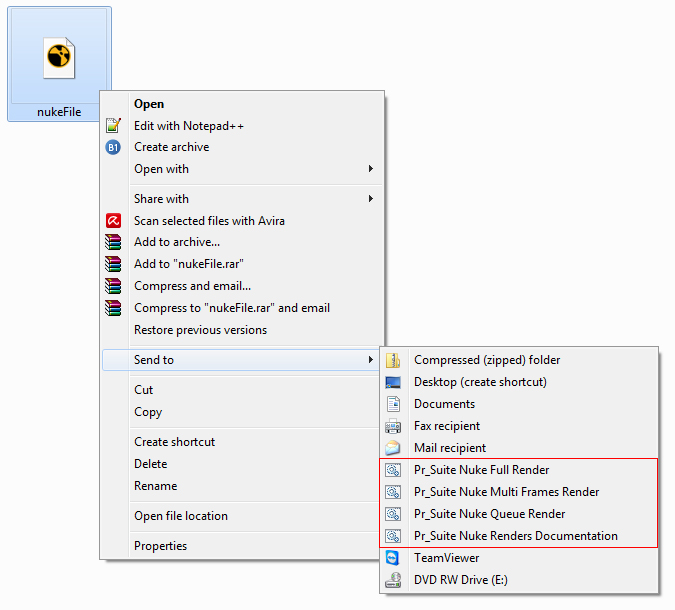Screen dimensions: 675x610
Task: Select the nukeFile desktop icon
Action: (x=59, y=63)
